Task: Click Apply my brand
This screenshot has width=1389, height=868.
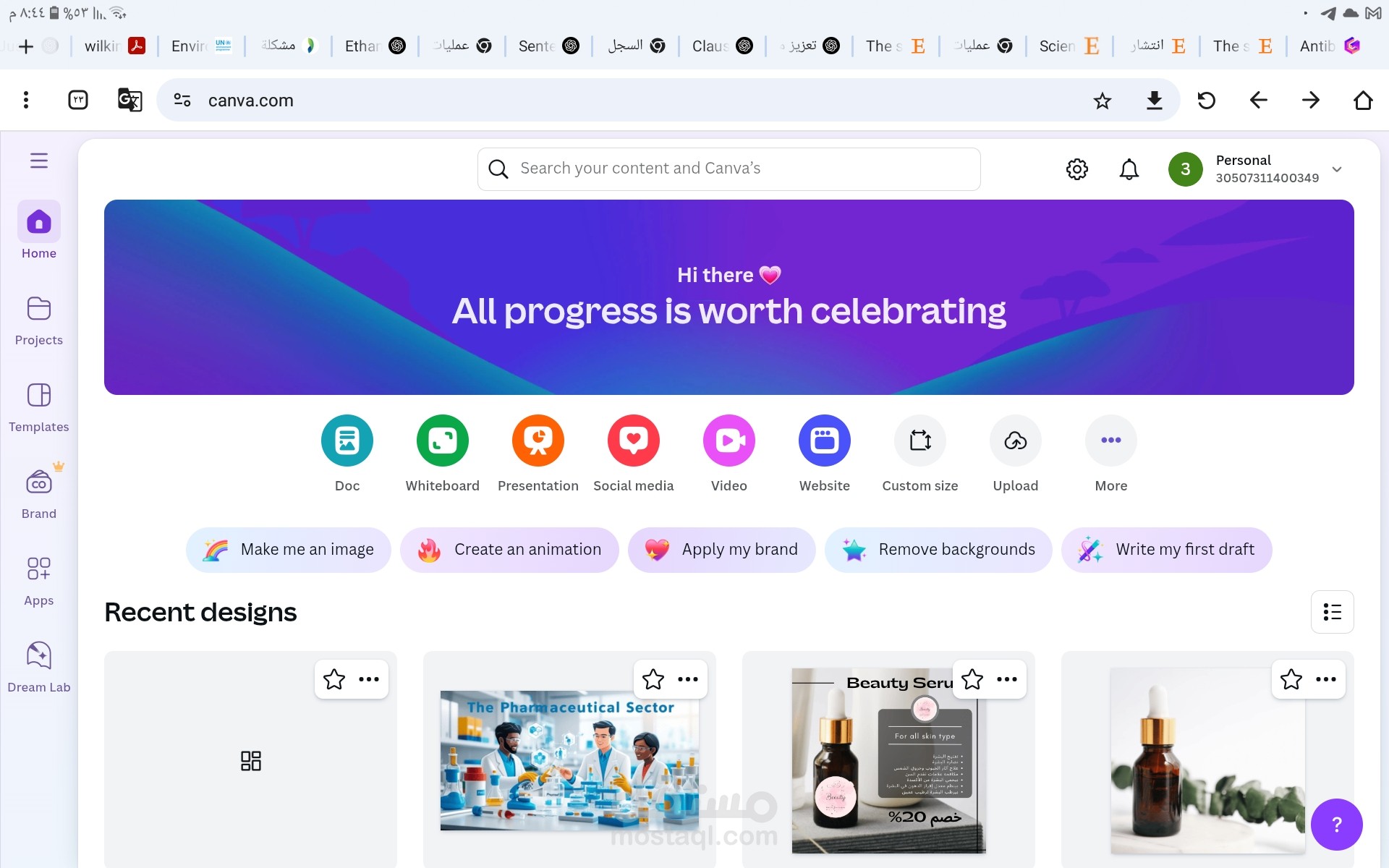Action: pos(722,550)
